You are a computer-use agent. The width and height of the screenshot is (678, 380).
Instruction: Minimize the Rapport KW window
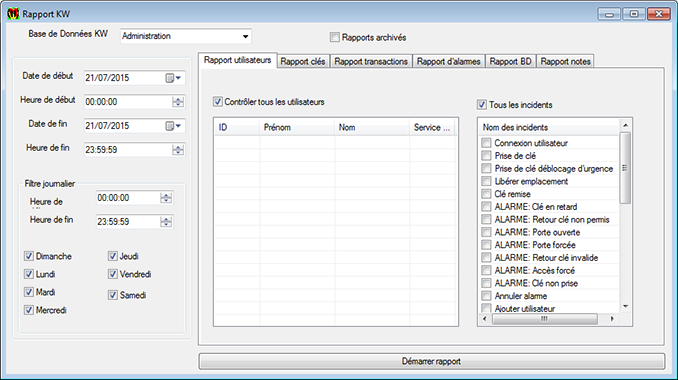pos(609,14)
